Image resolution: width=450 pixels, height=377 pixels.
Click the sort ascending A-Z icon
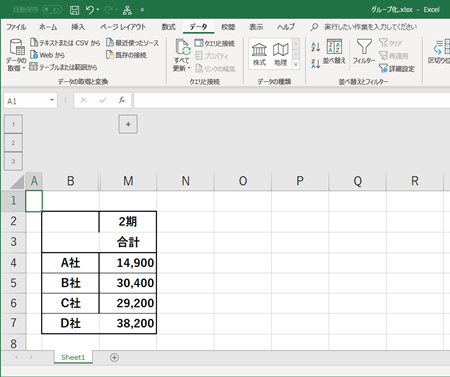pos(315,47)
